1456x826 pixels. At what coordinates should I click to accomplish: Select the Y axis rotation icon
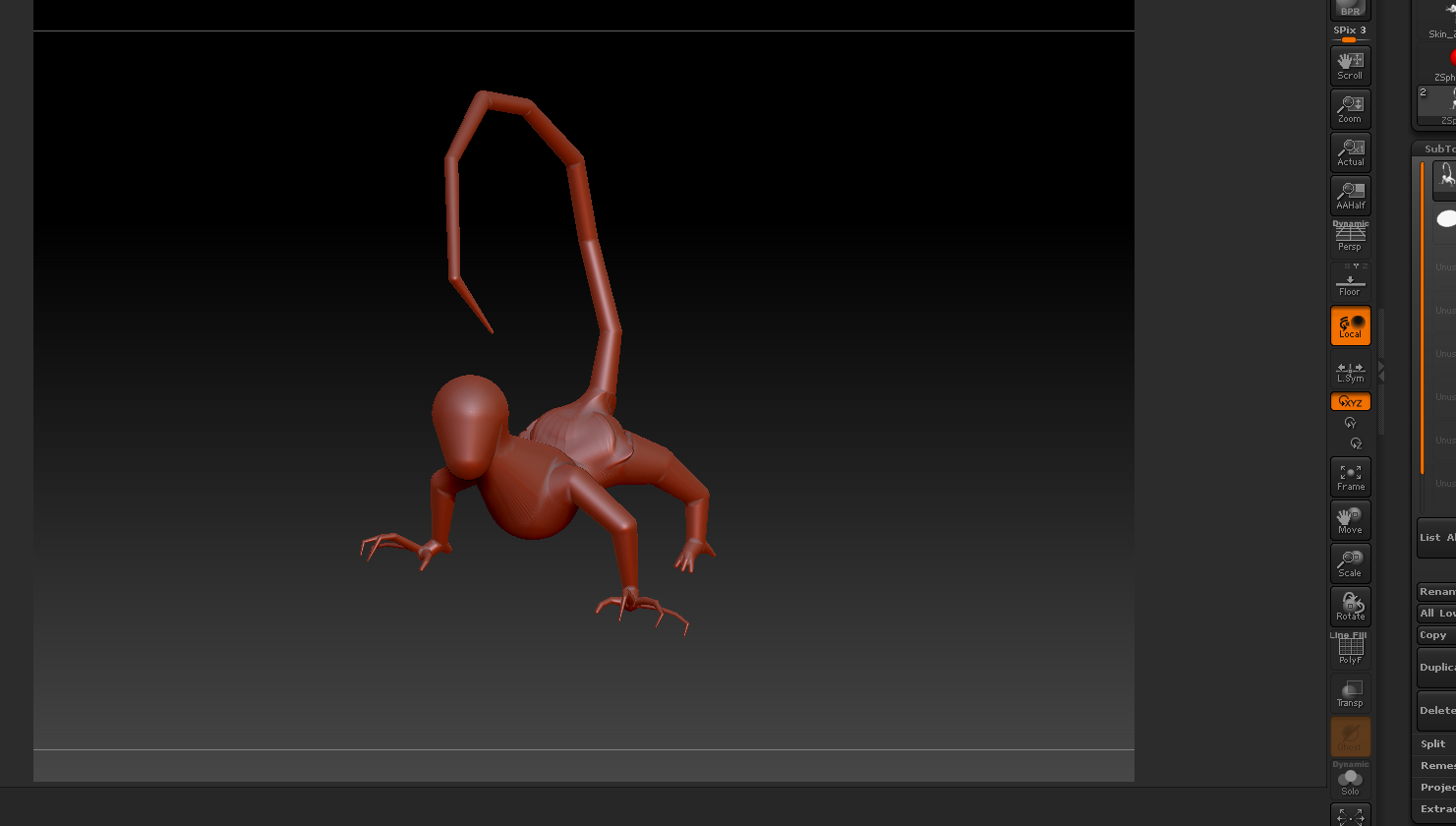point(1350,423)
